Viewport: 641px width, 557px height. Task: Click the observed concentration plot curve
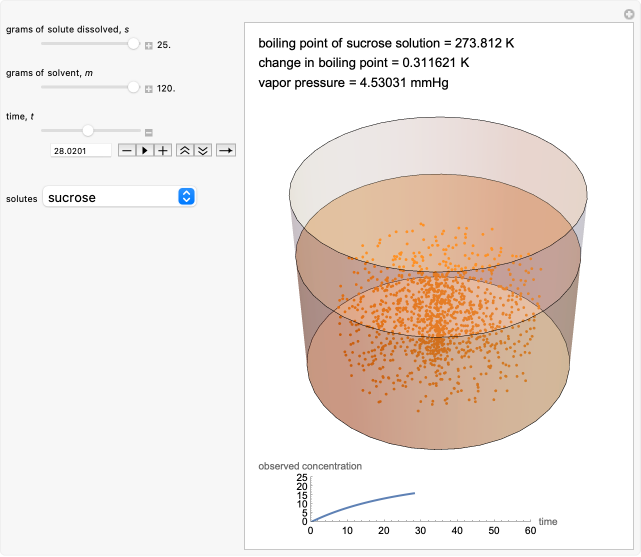[x=370, y=504]
